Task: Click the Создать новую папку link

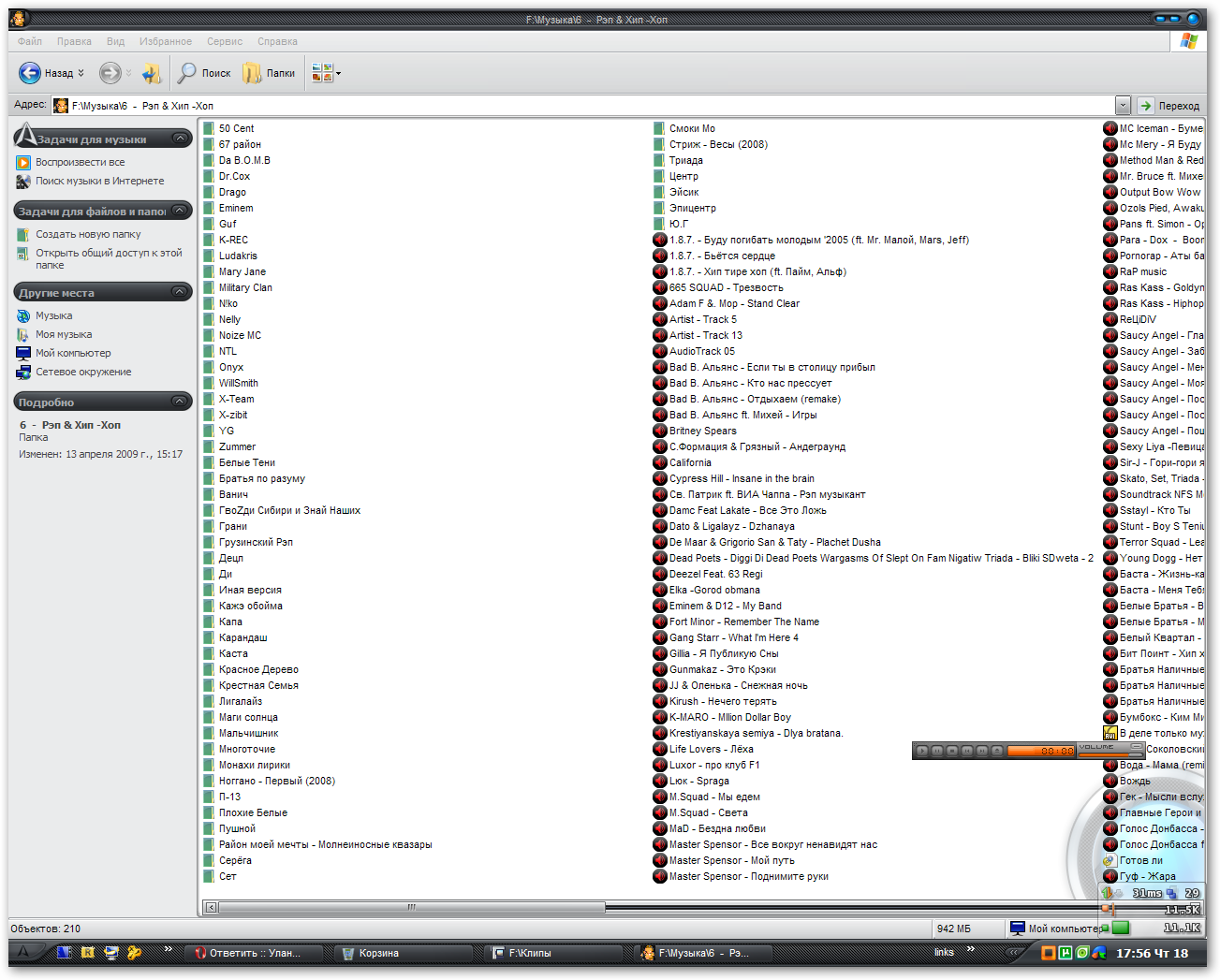Action: tap(88, 234)
